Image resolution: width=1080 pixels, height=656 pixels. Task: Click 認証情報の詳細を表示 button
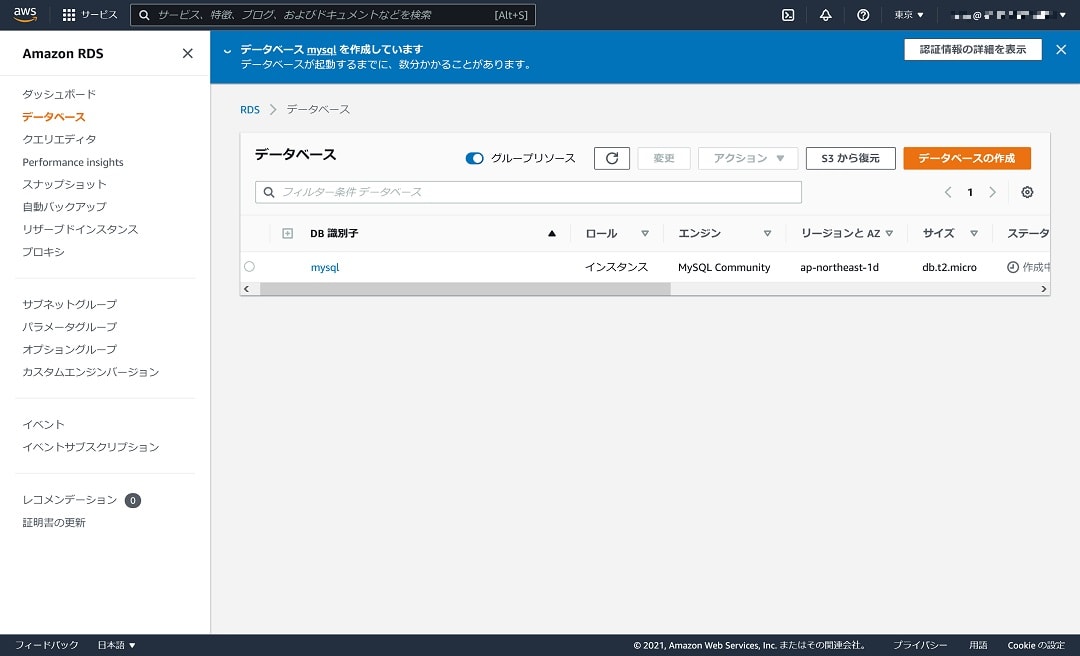point(973,50)
